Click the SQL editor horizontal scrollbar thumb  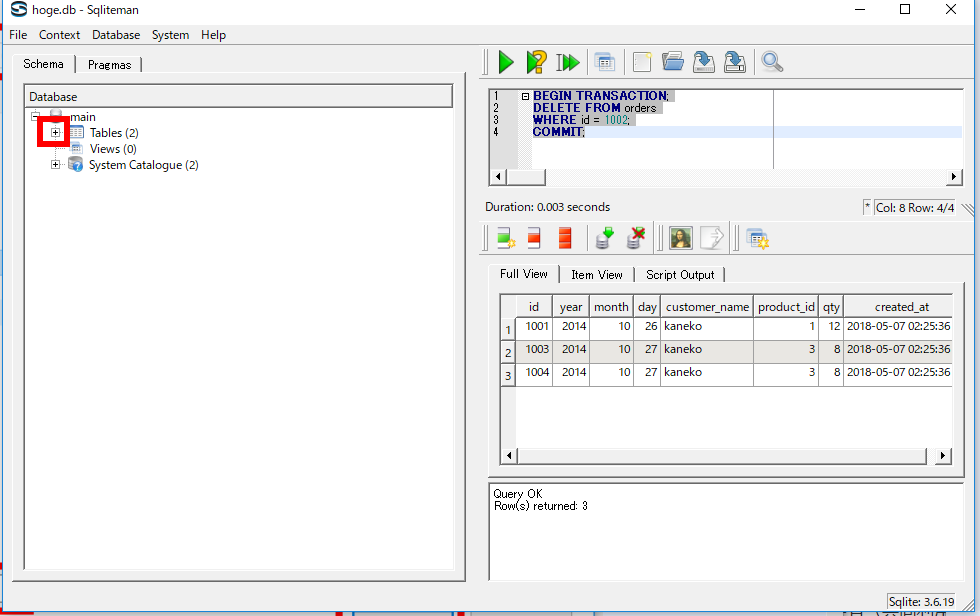(x=525, y=177)
